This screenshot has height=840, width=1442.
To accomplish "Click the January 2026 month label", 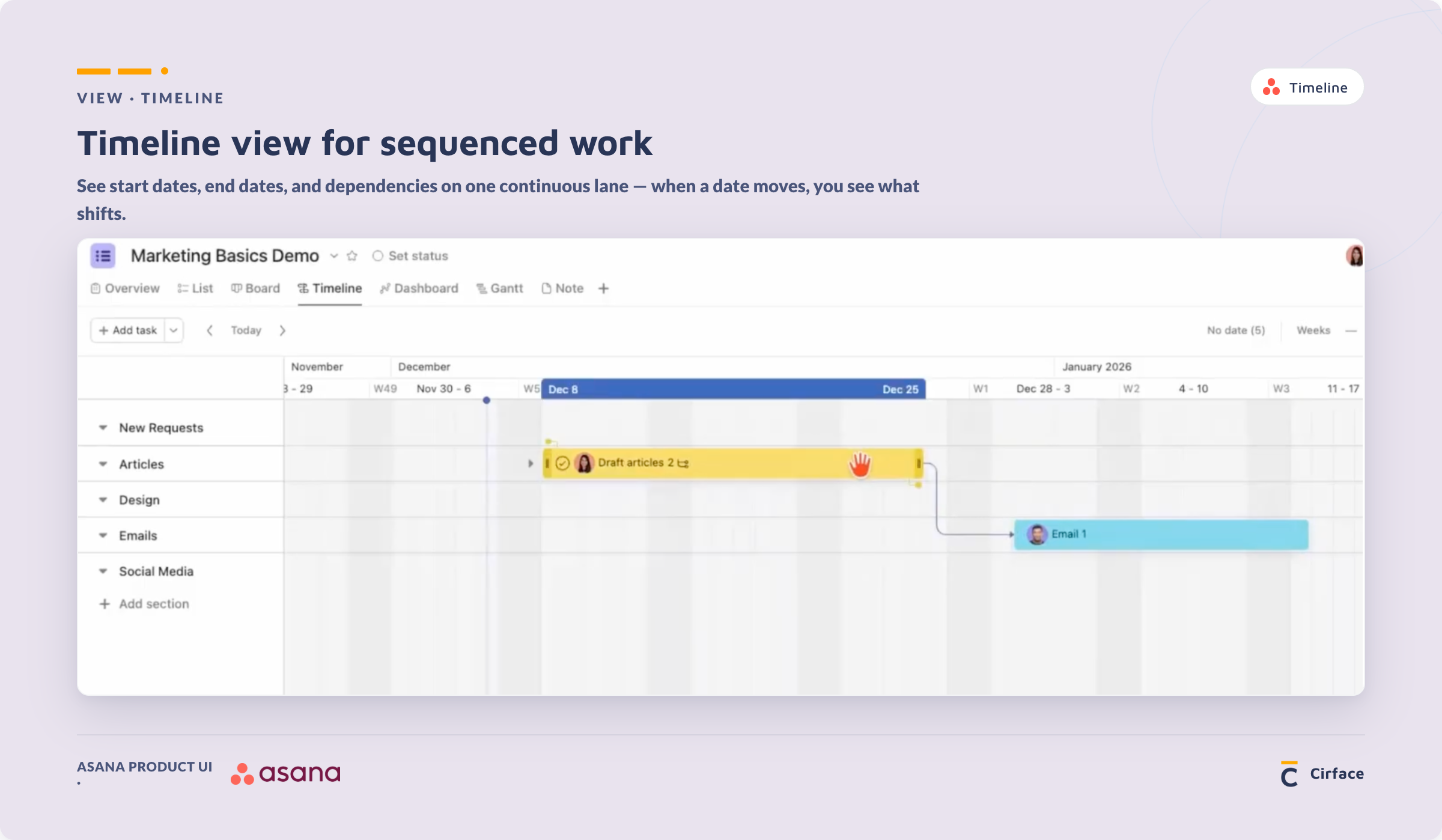I will point(1097,367).
